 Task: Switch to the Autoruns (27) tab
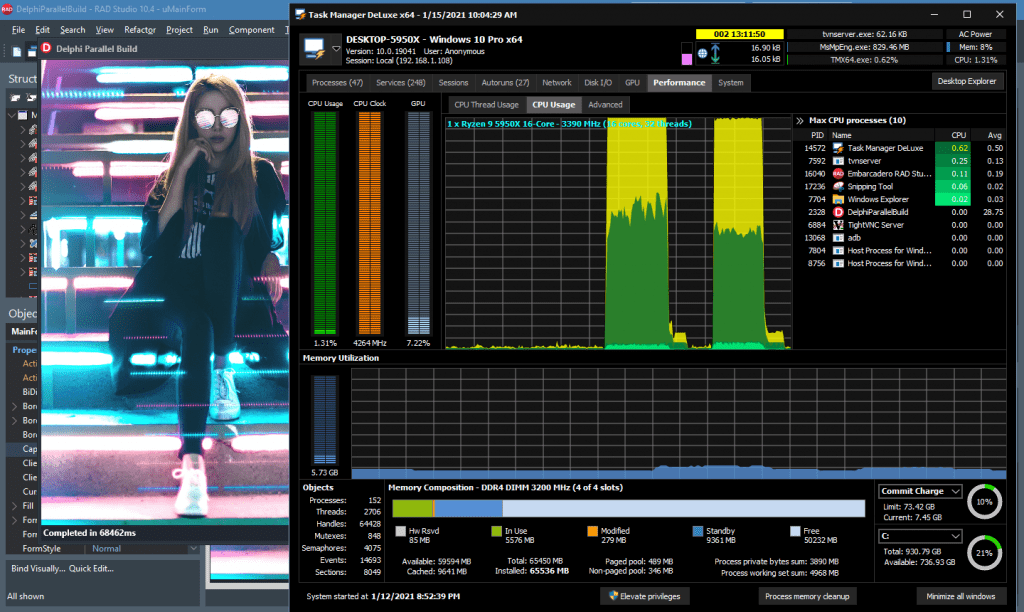point(505,83)
